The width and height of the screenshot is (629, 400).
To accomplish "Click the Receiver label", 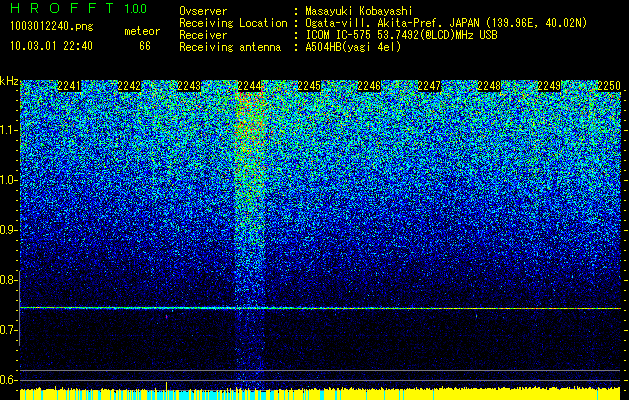I will click(x=203, y=35).
